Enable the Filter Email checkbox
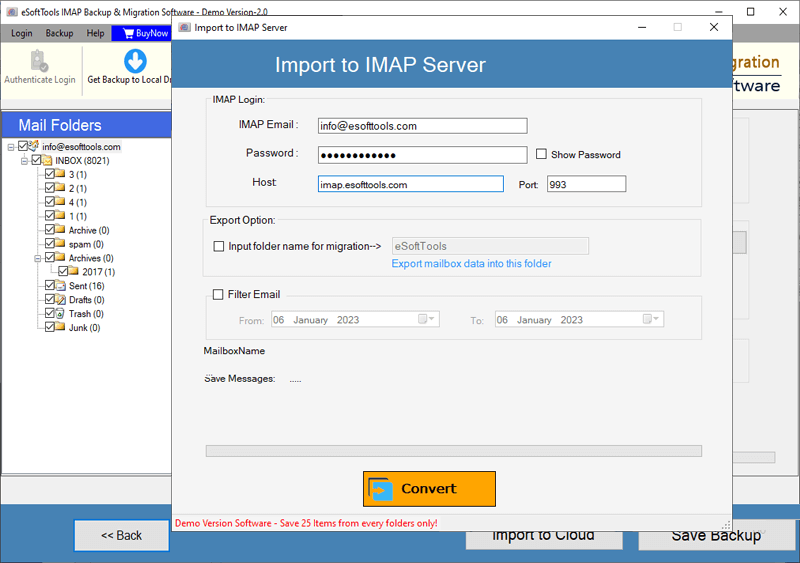The width and height of the screenshot is (800, 563). coord(218,295)
